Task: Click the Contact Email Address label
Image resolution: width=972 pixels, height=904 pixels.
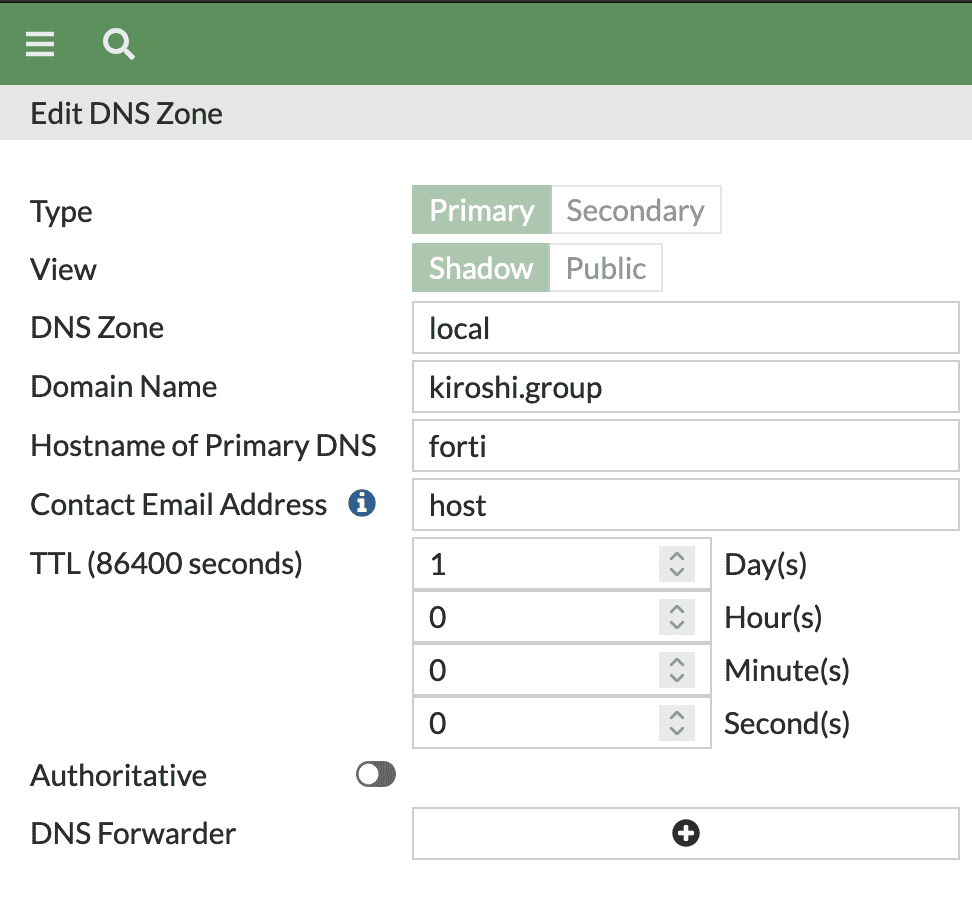Action: point(179,504)
